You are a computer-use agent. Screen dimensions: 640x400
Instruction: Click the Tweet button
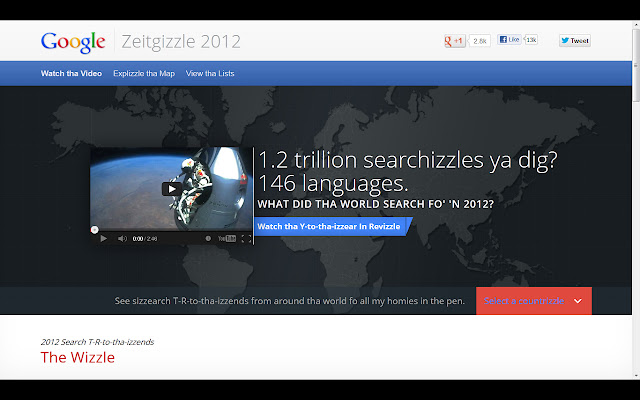(575, 40)
